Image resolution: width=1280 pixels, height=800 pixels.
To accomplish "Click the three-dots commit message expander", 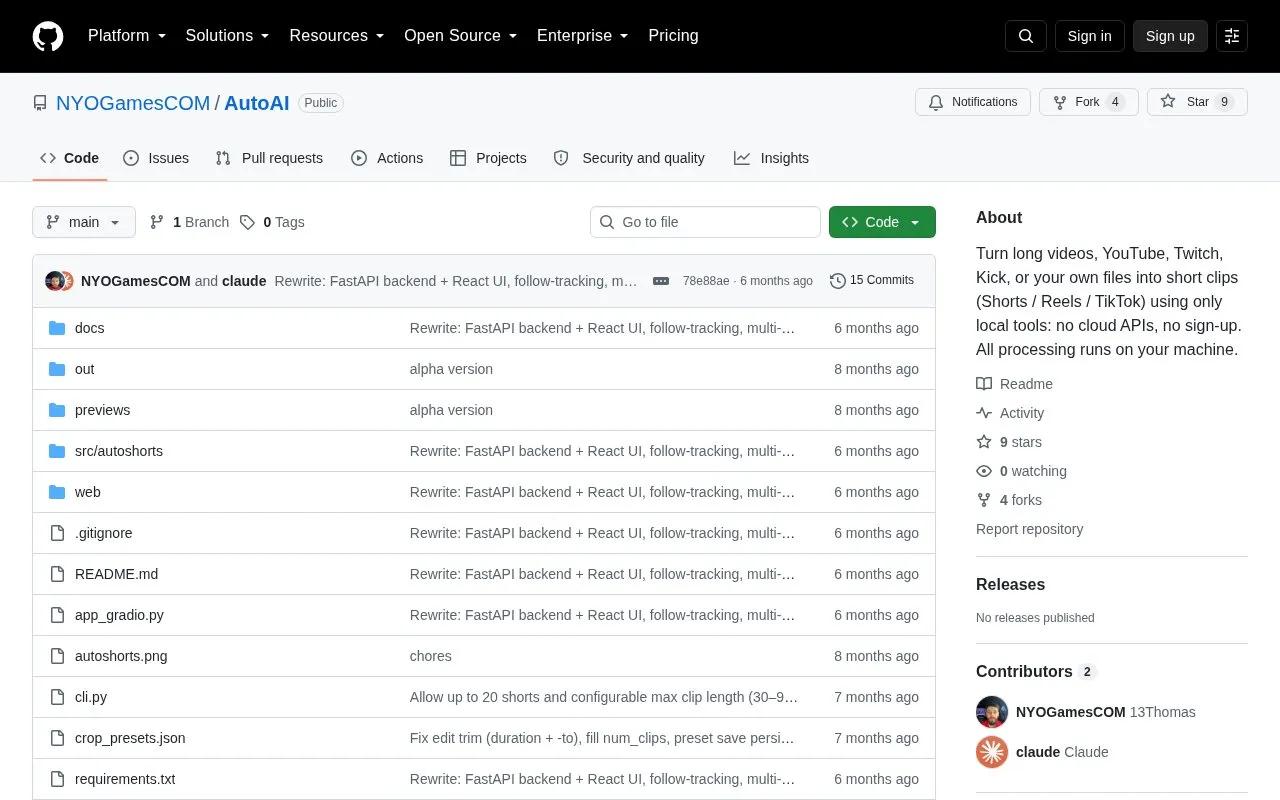I will coord(661,281).
